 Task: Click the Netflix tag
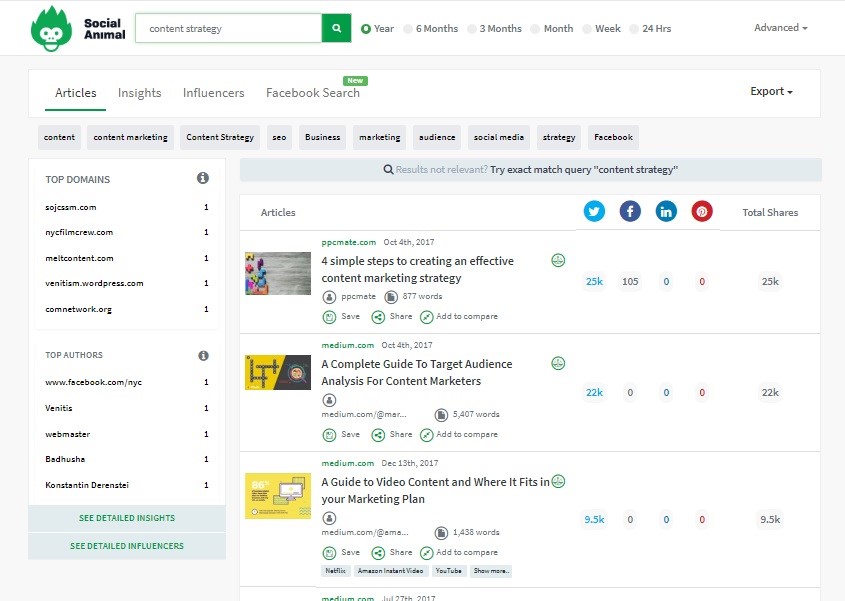pyautogui.click(x=336, y=571)
